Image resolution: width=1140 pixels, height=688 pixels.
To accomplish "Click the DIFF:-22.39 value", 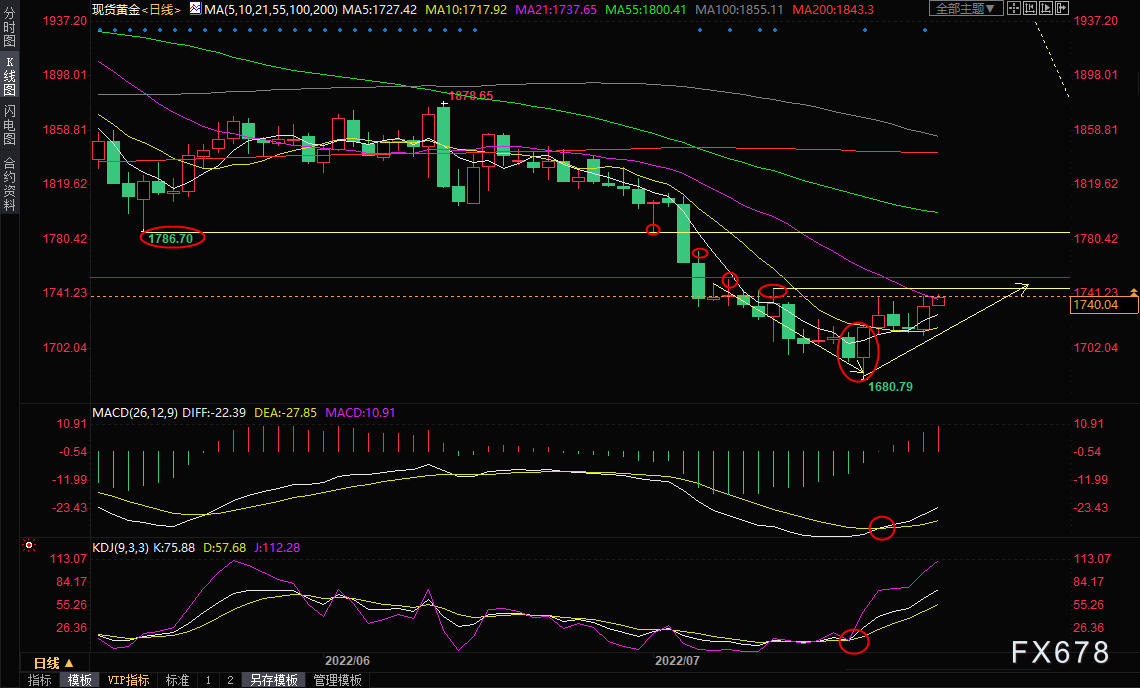I will tap(214, 412).
